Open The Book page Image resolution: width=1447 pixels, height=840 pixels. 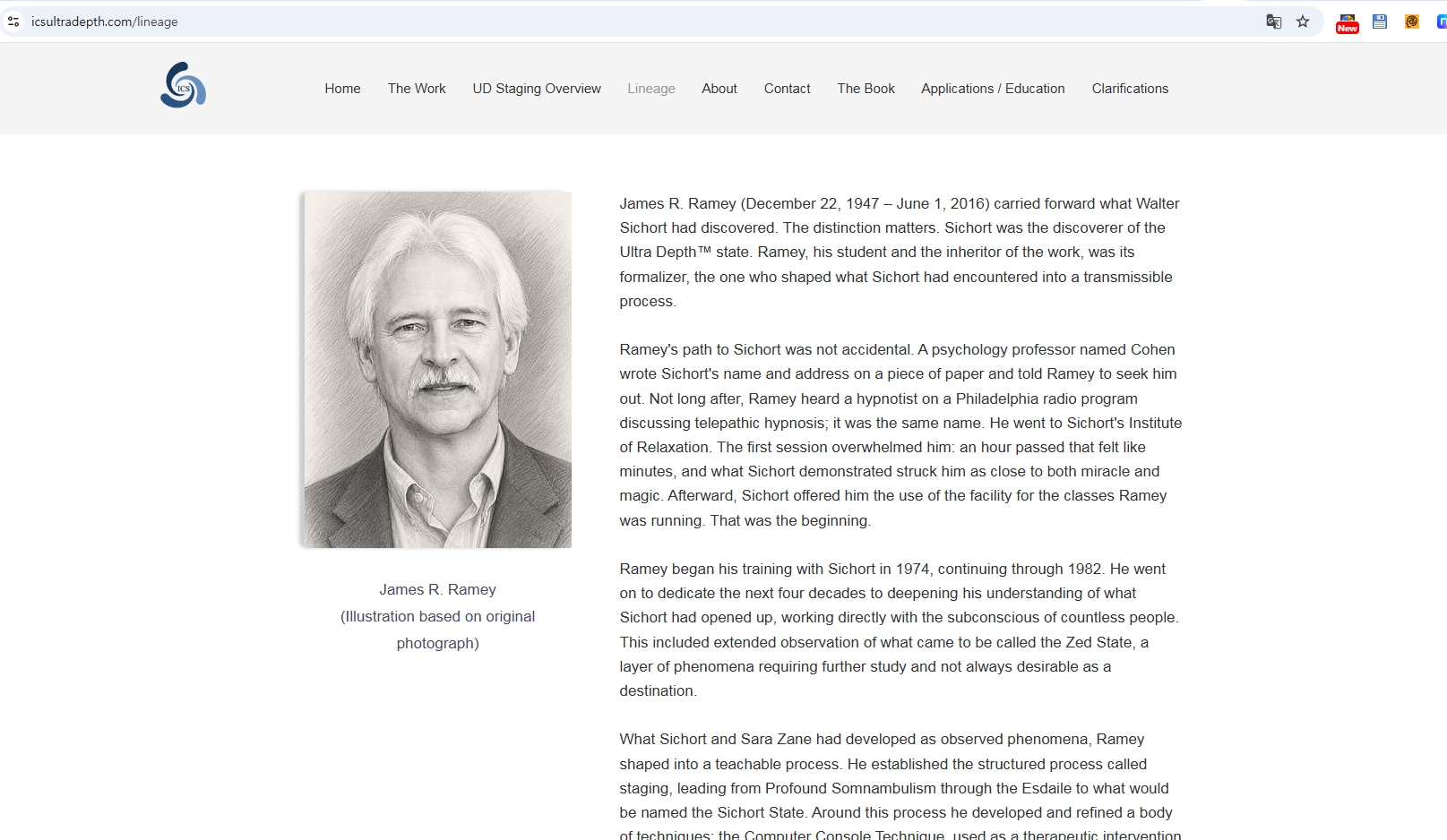[x=866, y=89]
